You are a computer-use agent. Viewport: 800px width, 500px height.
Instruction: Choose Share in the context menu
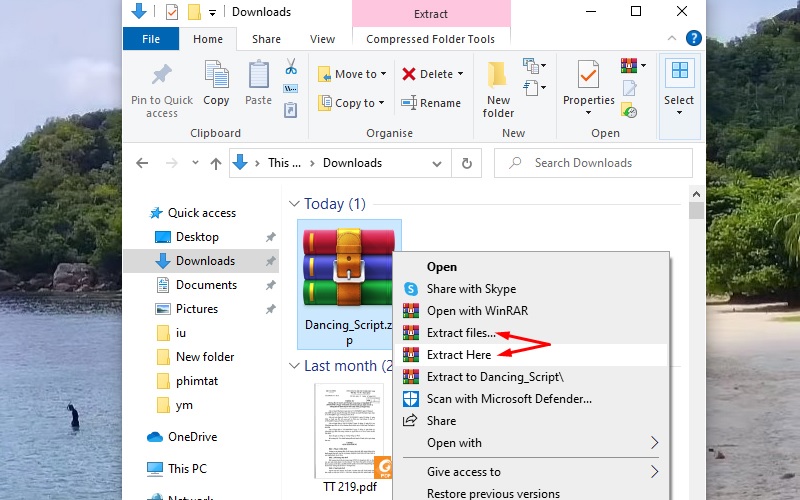pos(531,420)
